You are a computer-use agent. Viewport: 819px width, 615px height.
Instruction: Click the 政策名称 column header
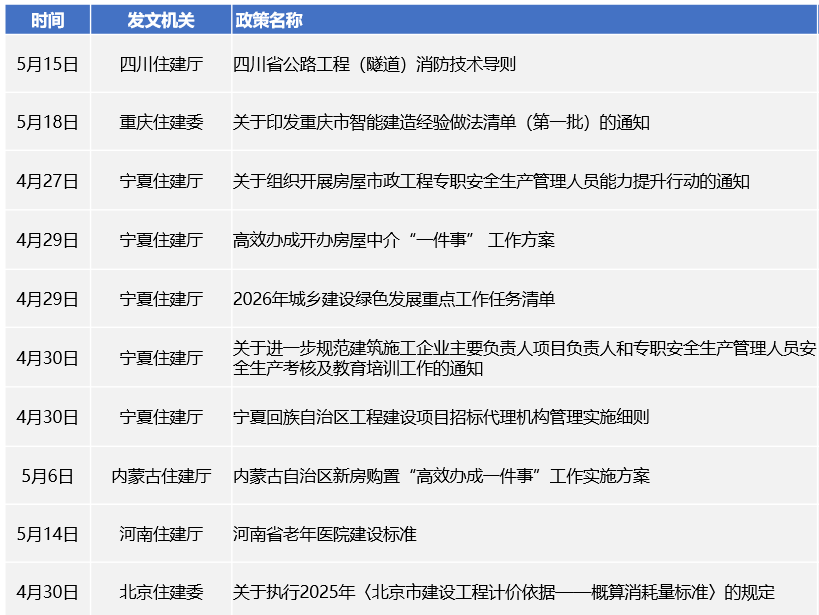coord(524,20)
